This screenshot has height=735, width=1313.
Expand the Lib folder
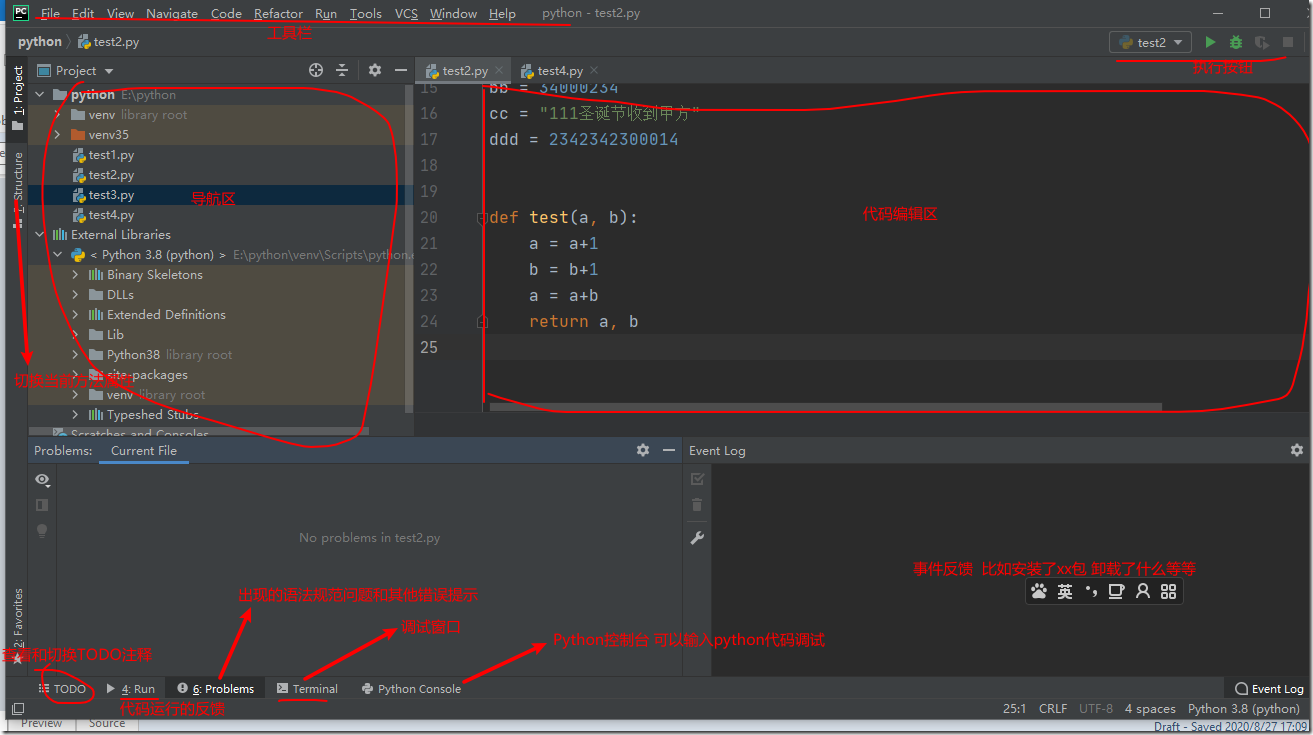[x=76, y=335]
